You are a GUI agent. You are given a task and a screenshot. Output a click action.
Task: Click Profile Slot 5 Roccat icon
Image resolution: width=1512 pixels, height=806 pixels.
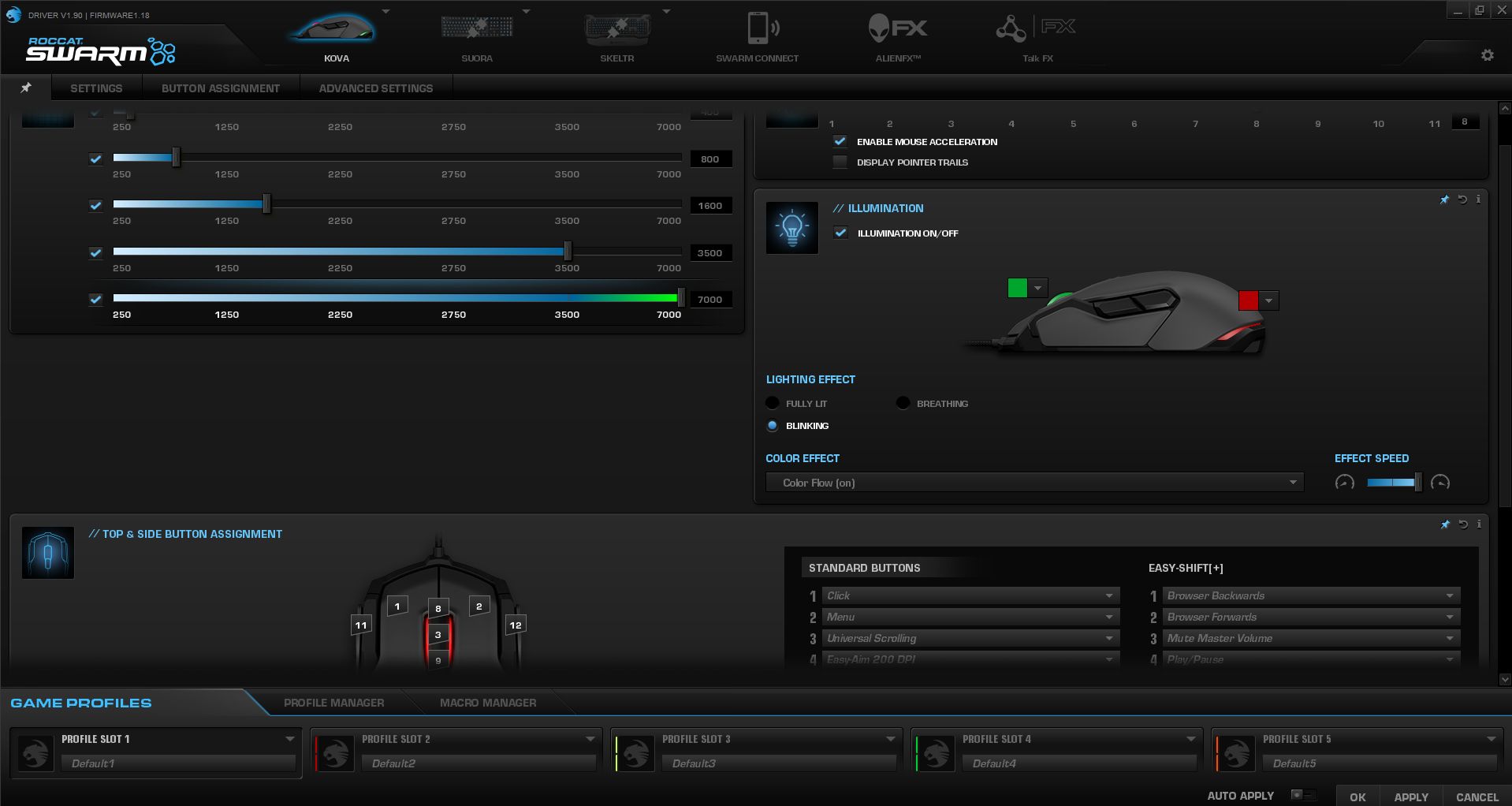coord(1236,753)
